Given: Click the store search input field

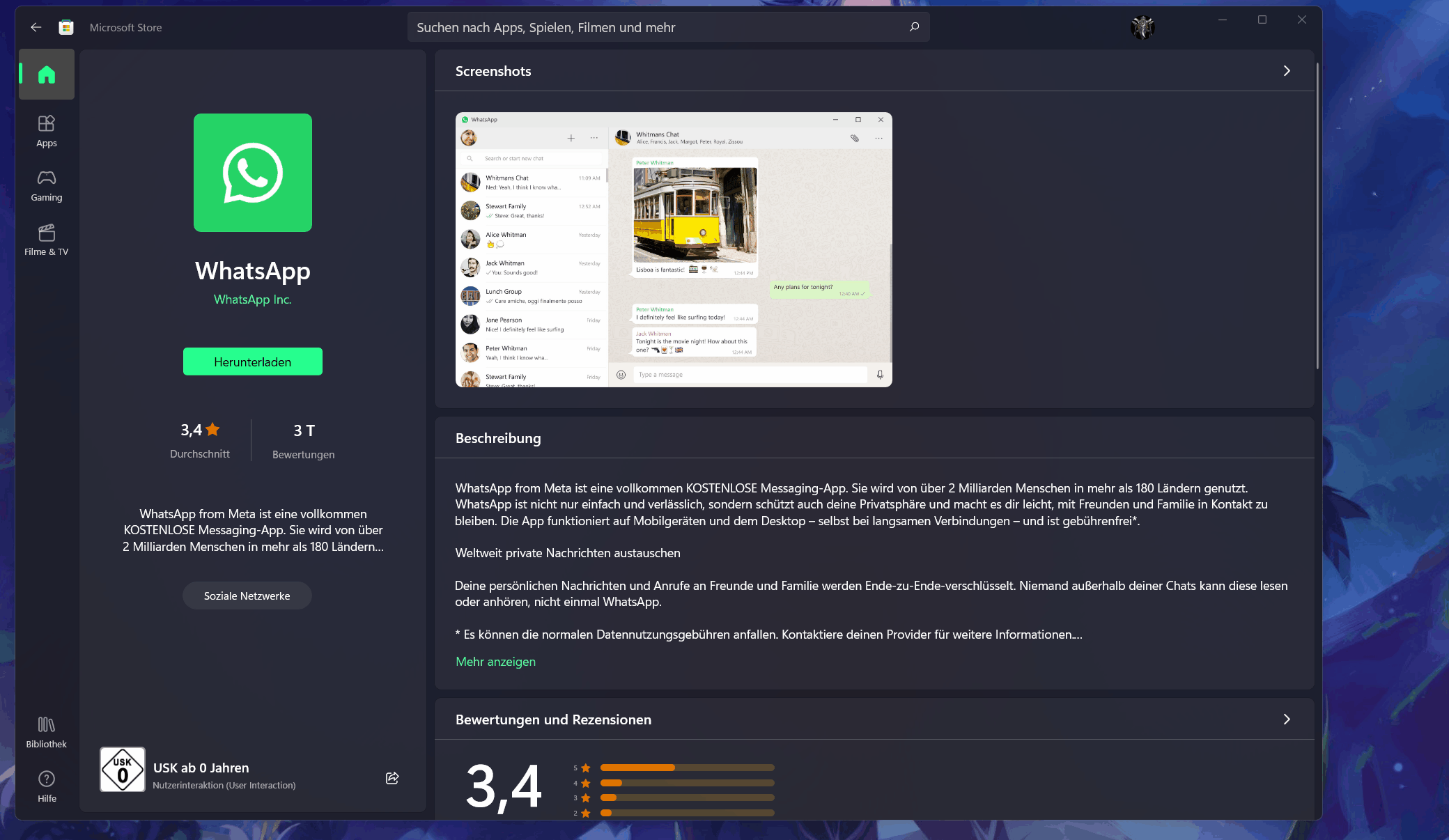Looking at the screenshot, I should (655, 27).
